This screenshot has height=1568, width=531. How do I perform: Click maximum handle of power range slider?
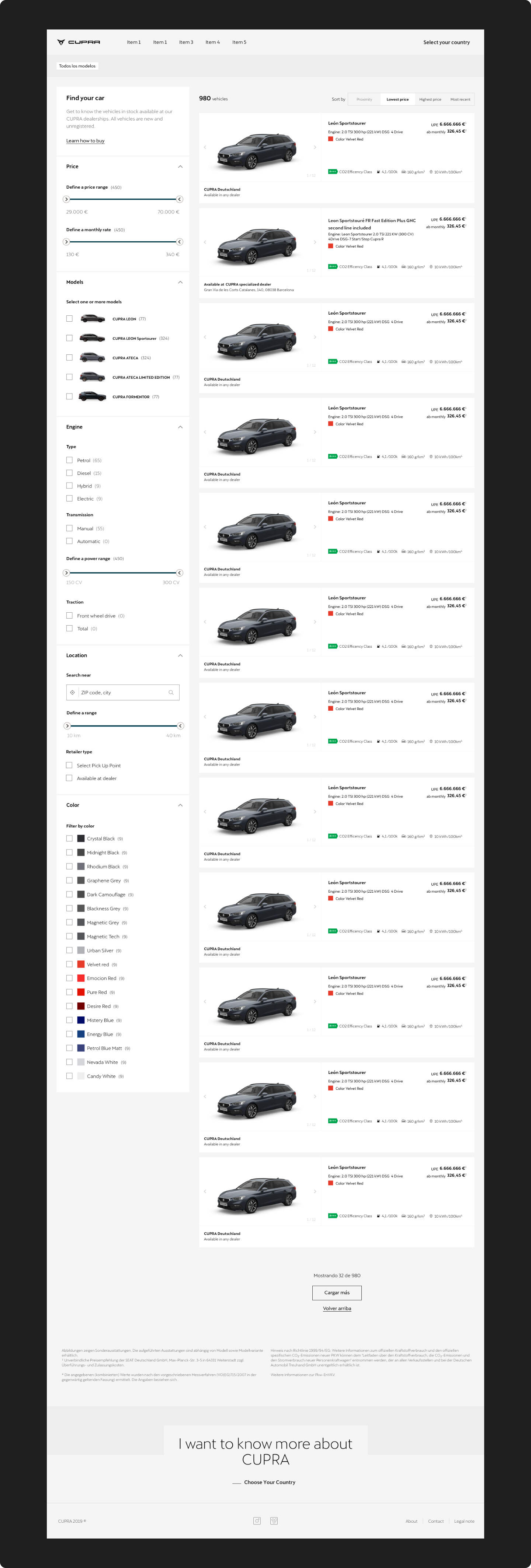[x=180, y=573]
